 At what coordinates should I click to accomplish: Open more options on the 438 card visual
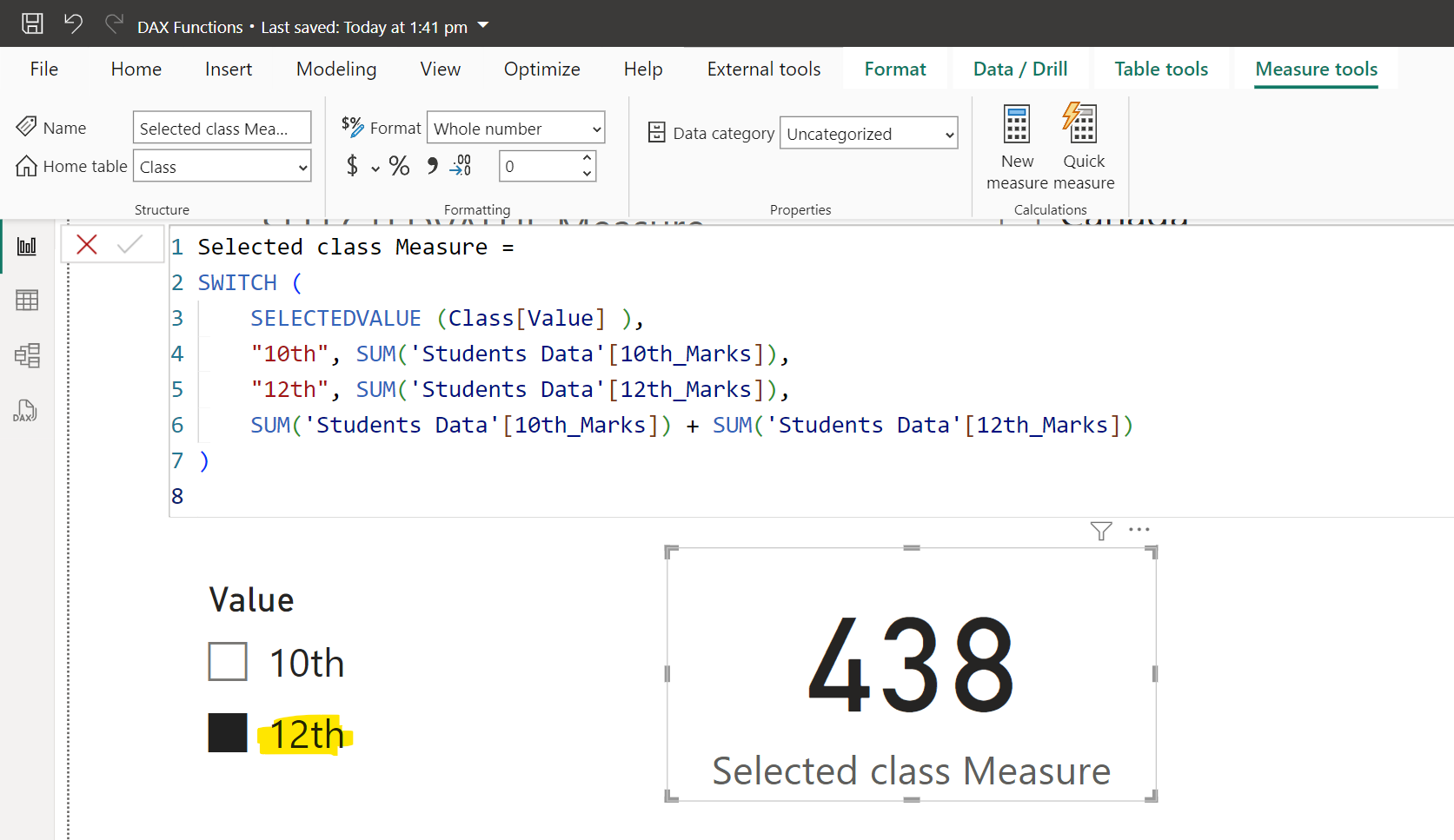coord(1139,529)
